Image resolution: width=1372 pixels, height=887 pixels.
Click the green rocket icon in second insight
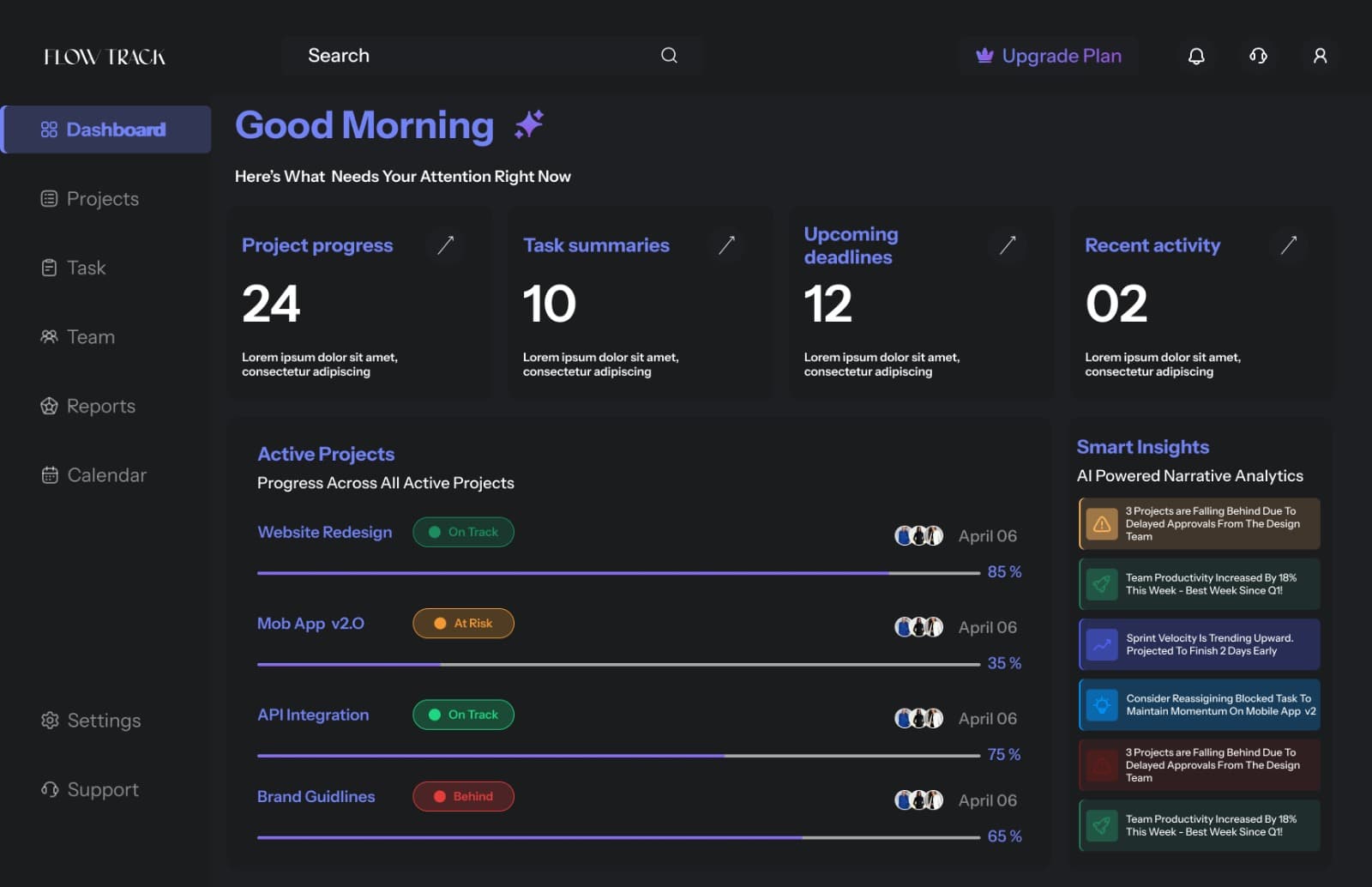(x=1102, y=584)
